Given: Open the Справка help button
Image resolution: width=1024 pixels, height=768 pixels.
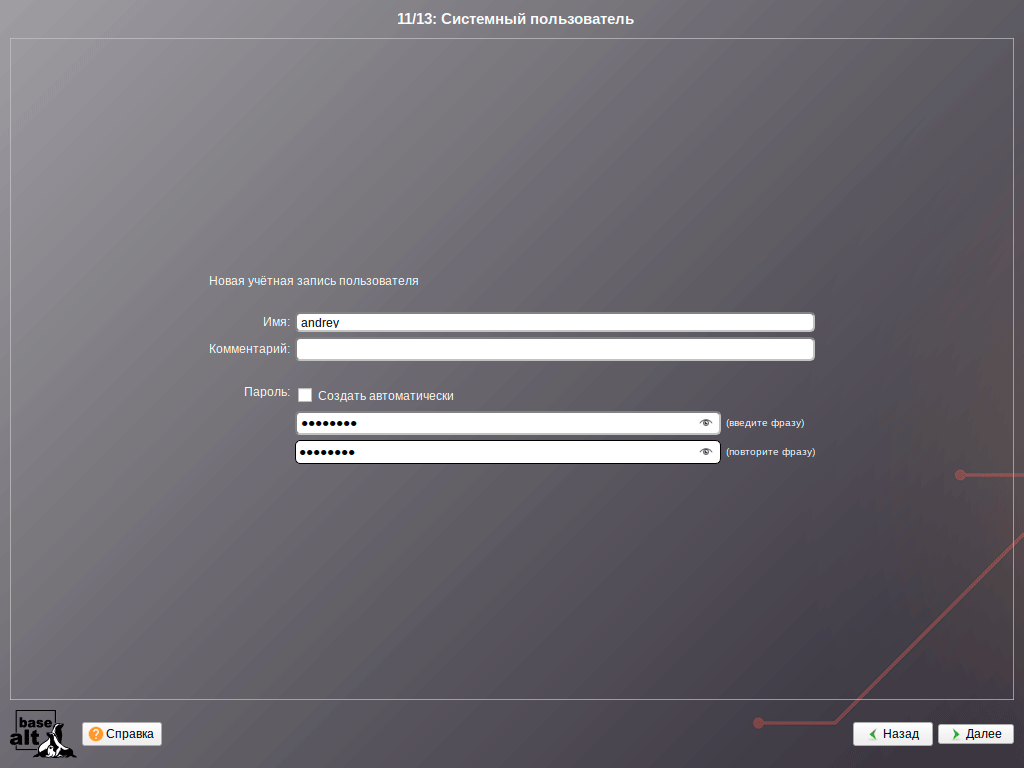Looking at the screenshot, I should tap(122, 734).
